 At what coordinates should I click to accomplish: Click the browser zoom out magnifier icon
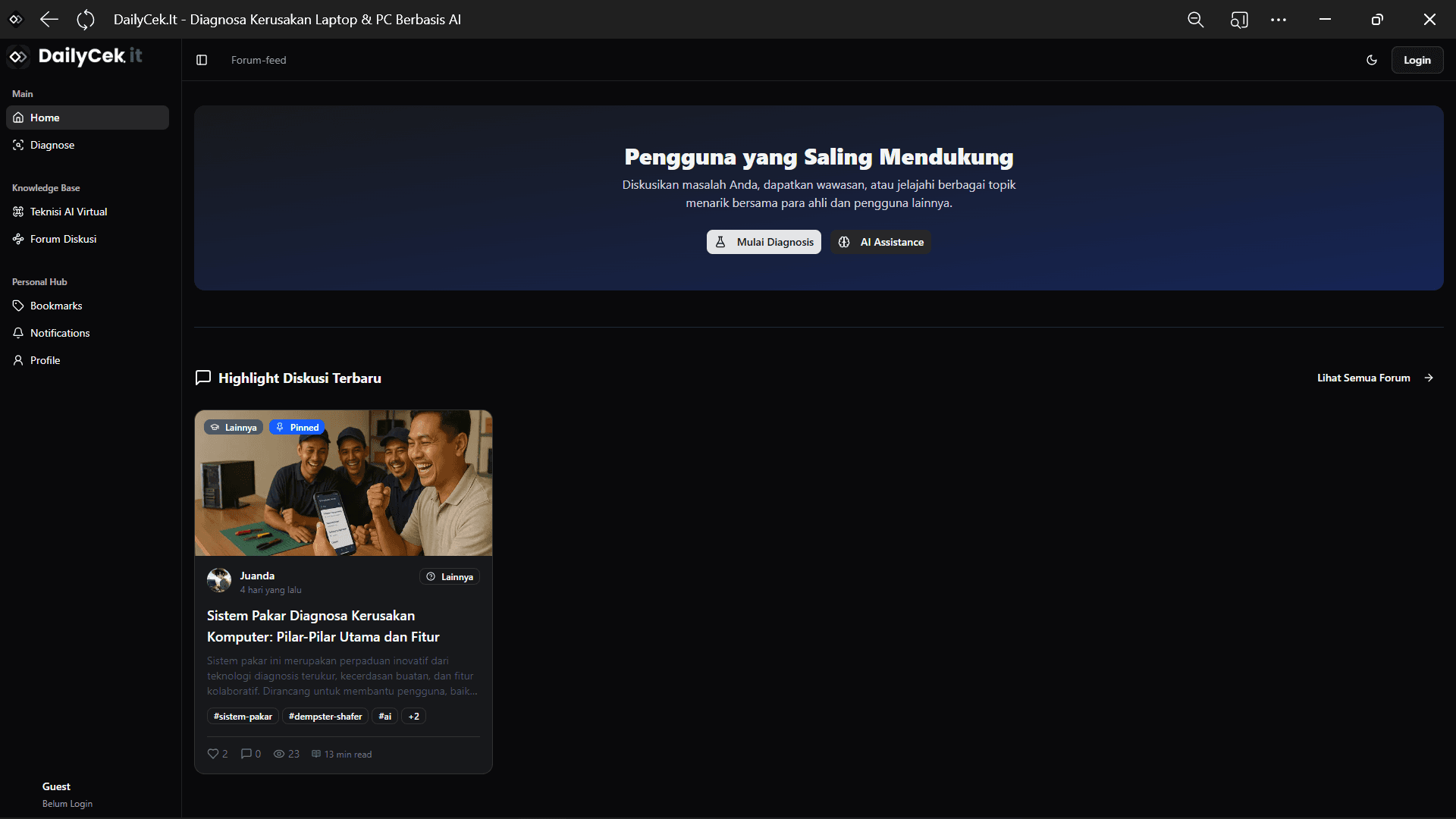point(1195,20)
